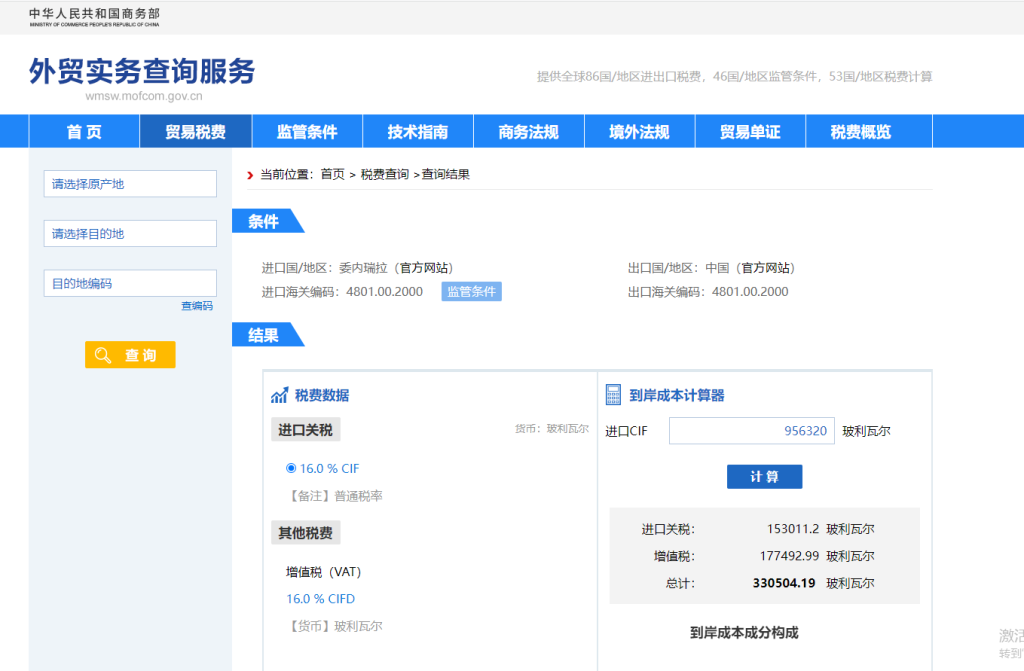Click the total value 330504.19
This screenshot has height=671, width=1024.
(784, 583)
